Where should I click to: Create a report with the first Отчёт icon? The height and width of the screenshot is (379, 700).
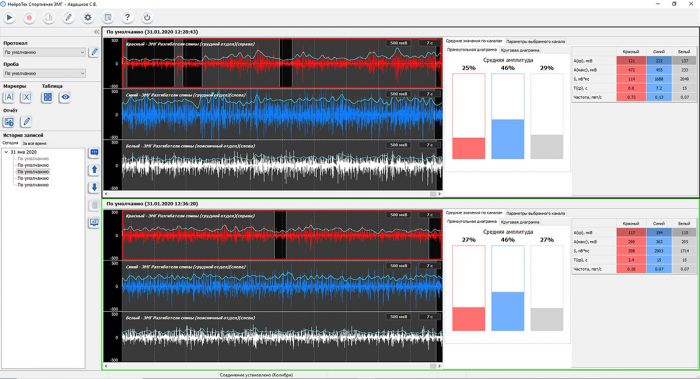(9, 121)
